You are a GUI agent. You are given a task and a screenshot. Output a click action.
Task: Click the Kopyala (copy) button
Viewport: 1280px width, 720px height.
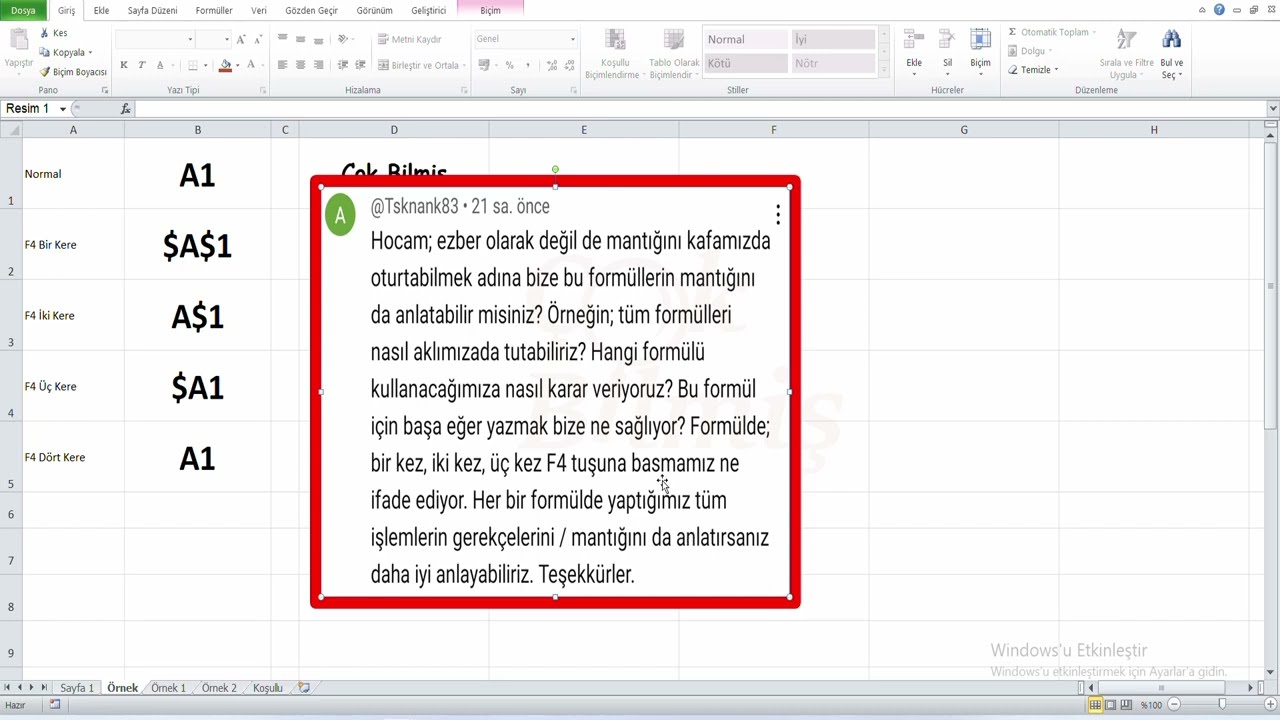[66, 52]
